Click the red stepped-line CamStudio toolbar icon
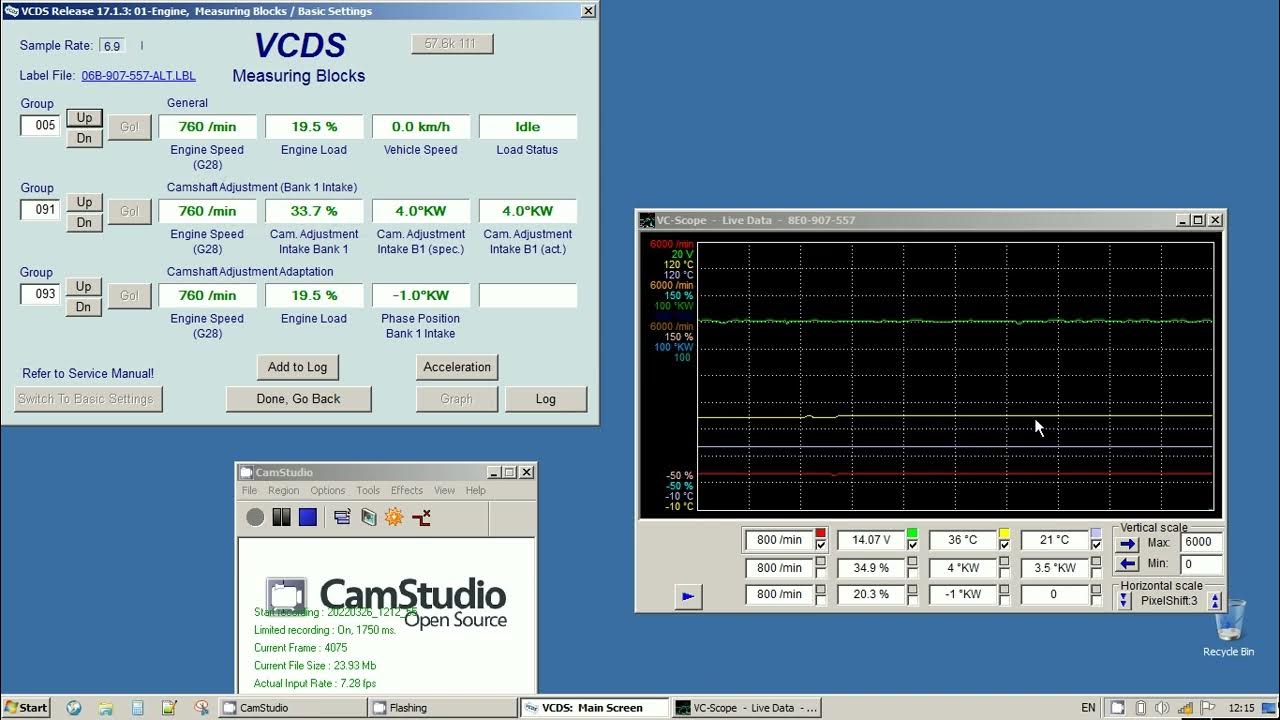 pyautogui.click(x=421, y=517)
